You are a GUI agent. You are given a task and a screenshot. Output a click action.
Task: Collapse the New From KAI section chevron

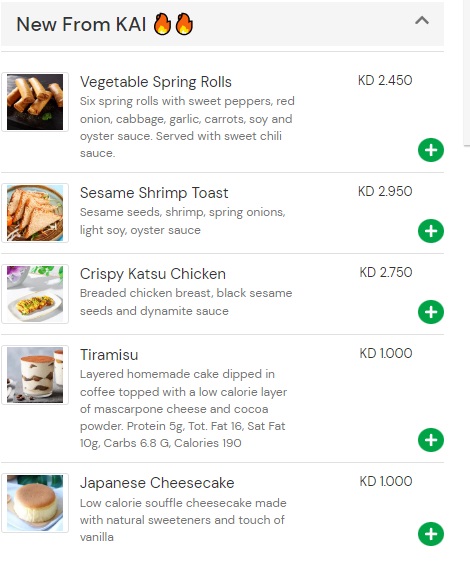pos(422,20)
